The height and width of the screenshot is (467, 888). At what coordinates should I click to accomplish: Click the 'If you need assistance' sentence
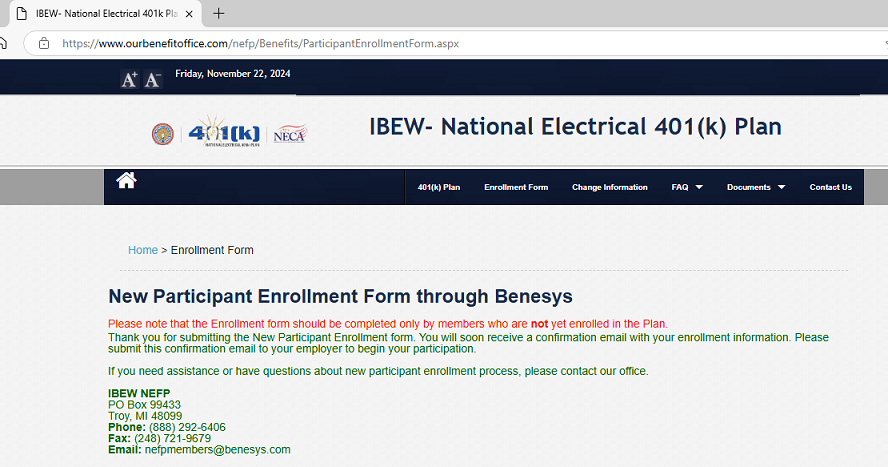coord(378,371)
